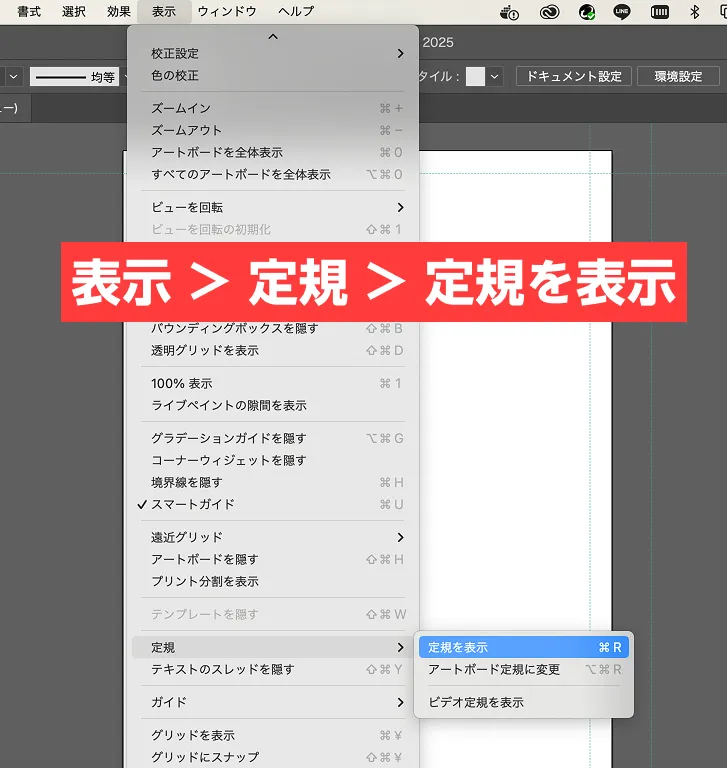Click the Wi-Fi icon in the menu bar

click(724, 12)
